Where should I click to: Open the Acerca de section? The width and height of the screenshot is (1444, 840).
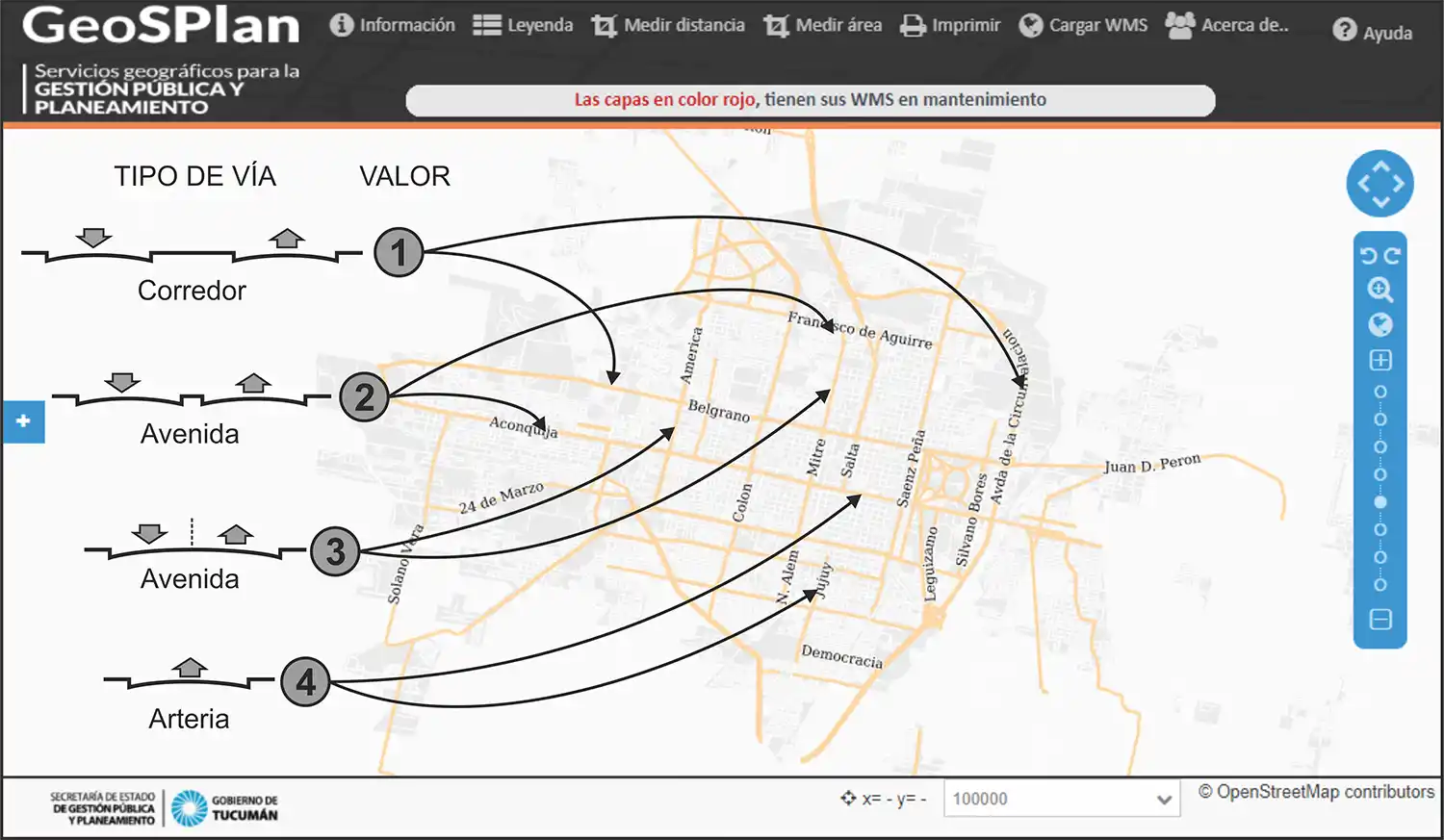(1226, 25)
